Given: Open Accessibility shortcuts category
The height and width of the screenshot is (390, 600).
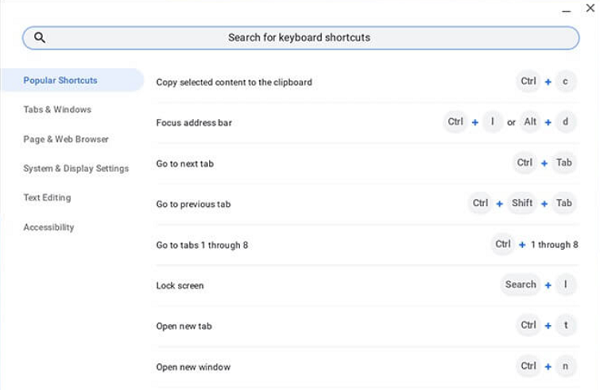Looking at the screenshot, I should click(x=49, y=227).
